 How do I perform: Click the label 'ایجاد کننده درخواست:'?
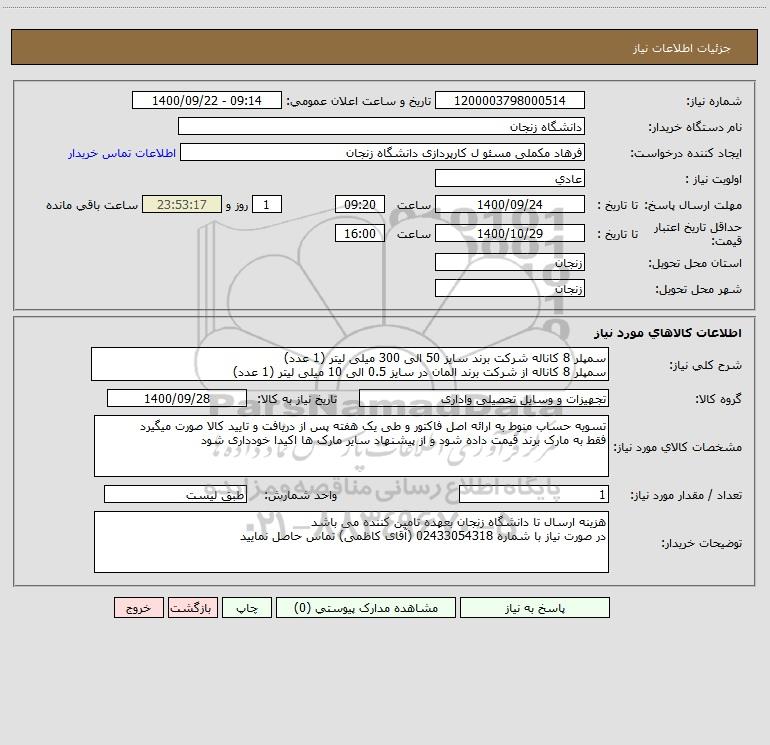tap(686, 154)
